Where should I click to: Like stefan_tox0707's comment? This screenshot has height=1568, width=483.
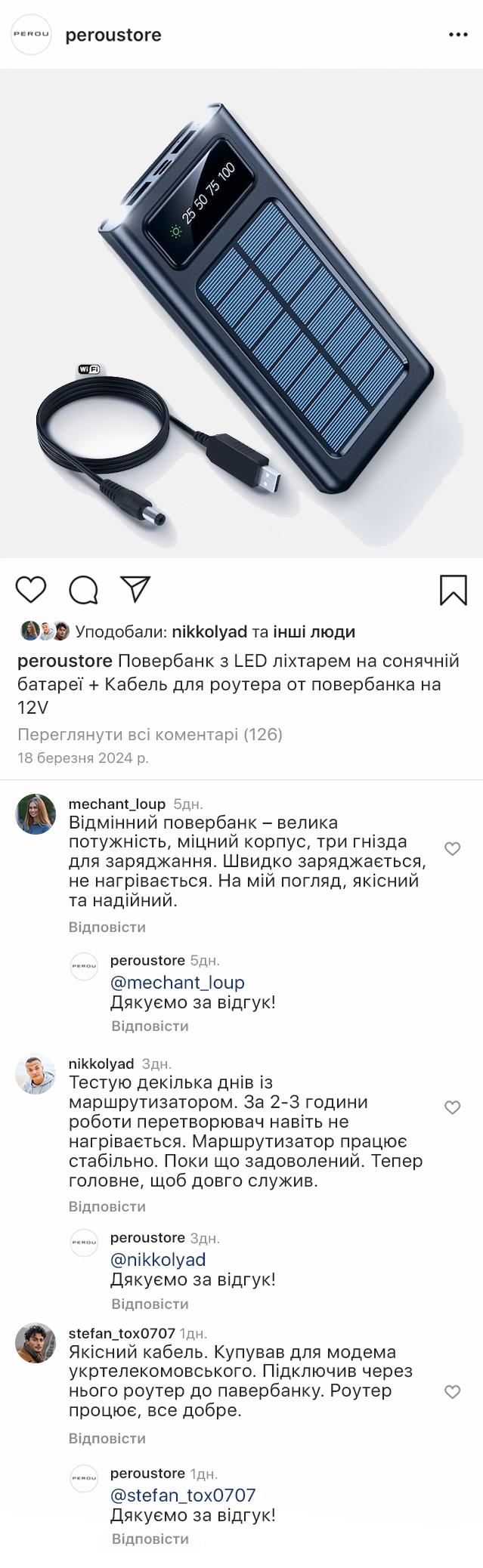(x=452, y=1391)
